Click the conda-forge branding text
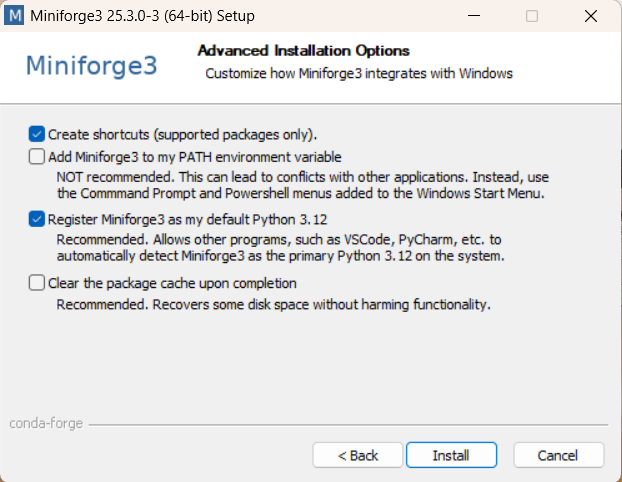622x482 pixels. point(46,424)
